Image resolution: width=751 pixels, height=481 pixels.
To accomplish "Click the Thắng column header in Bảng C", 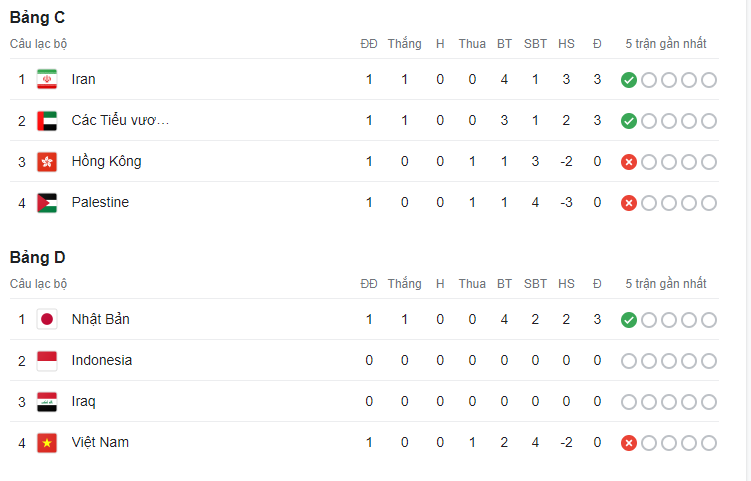I will coord(405,44).
